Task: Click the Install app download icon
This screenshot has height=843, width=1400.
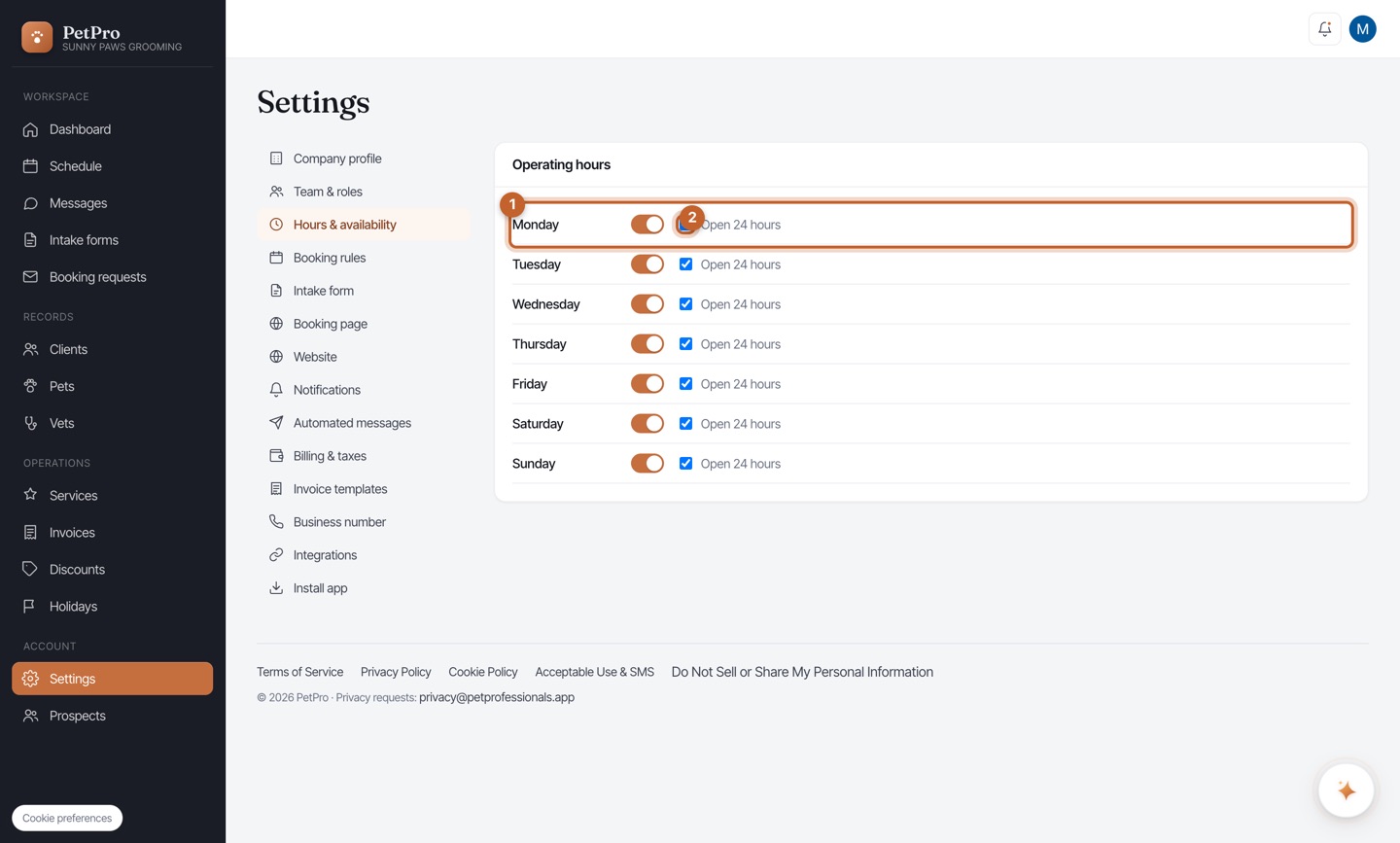Action: pos(276,588)
